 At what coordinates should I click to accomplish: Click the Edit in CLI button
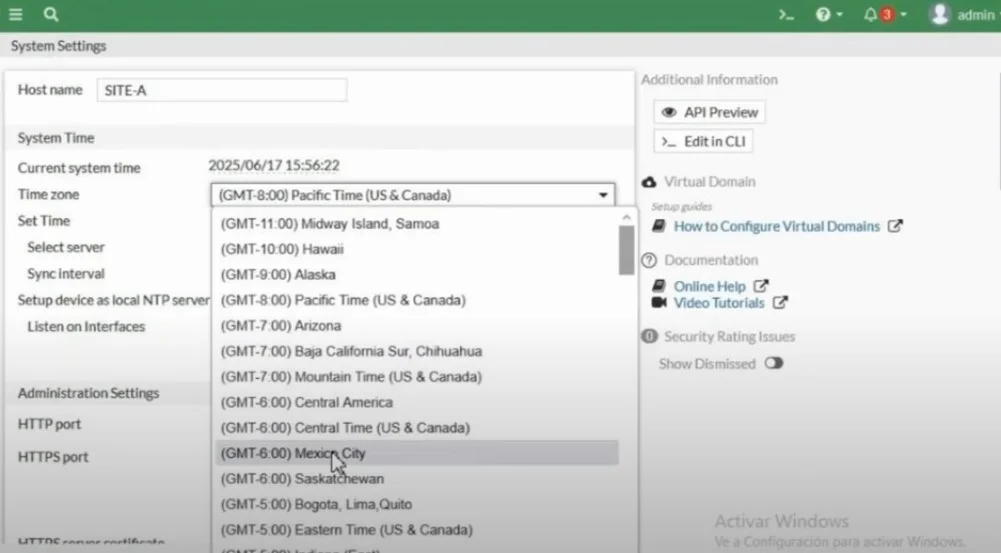tap(703, 141)
